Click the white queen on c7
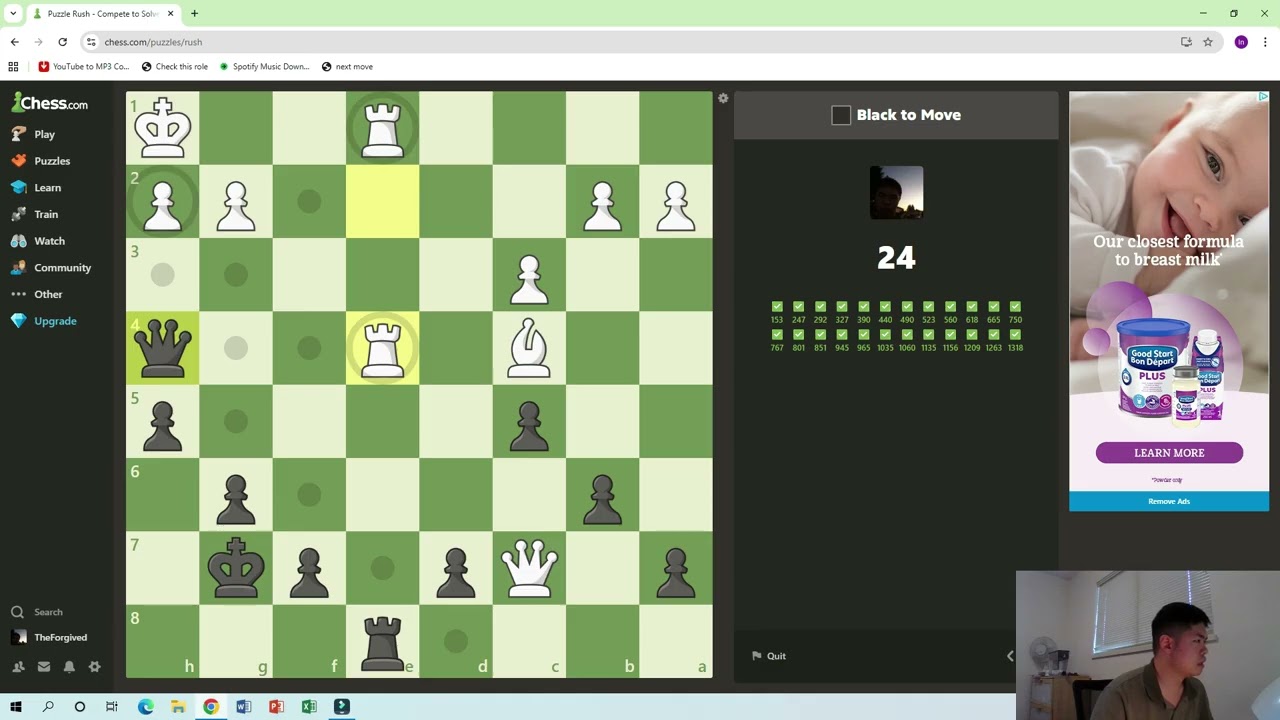Viewport: 1280px width, 720px height. [x=529, y=568]
